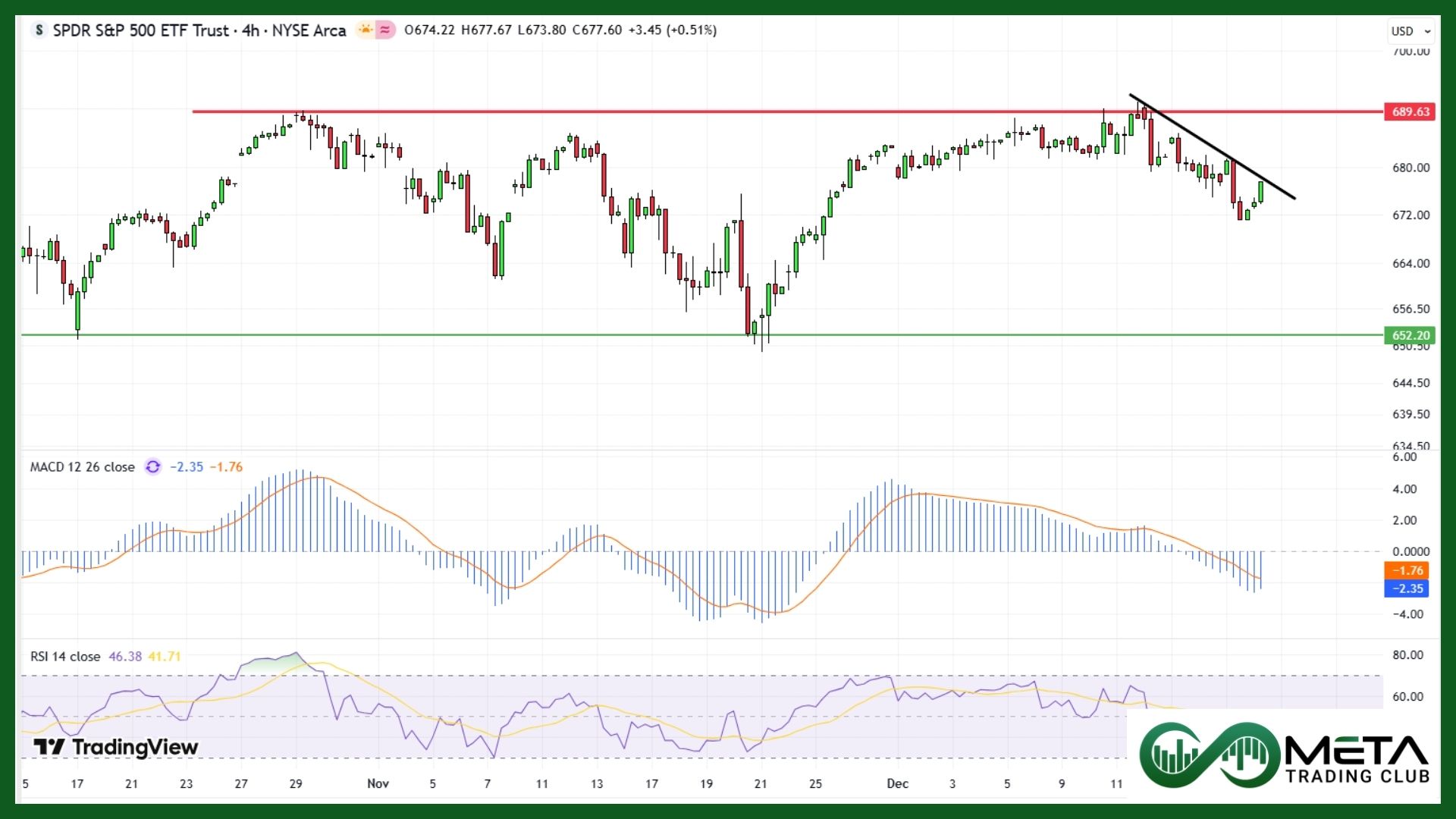This screenshot has width=1456, height=819.
Task: Click the change value +3.45 (+0.51%)
Action: (x=672, y=30)
